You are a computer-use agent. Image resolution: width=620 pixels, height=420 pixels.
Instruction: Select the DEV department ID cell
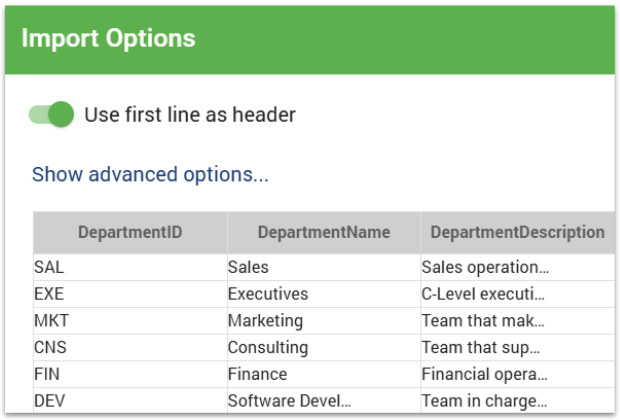point(130,401)
